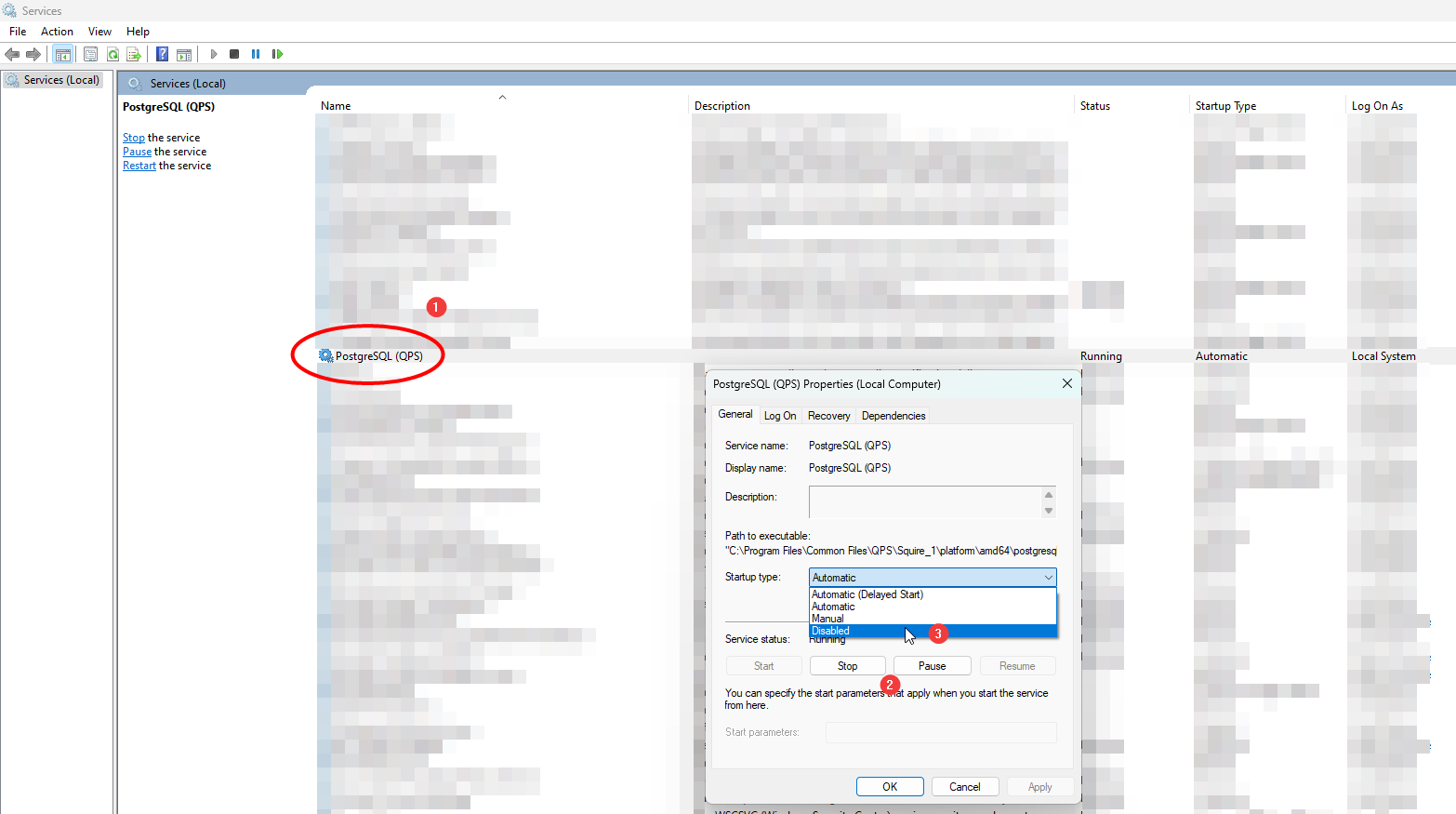Go forward with the toolbar Forward arrow
Viewport: 1456px width, 814px height.
[x=33, y=54]
